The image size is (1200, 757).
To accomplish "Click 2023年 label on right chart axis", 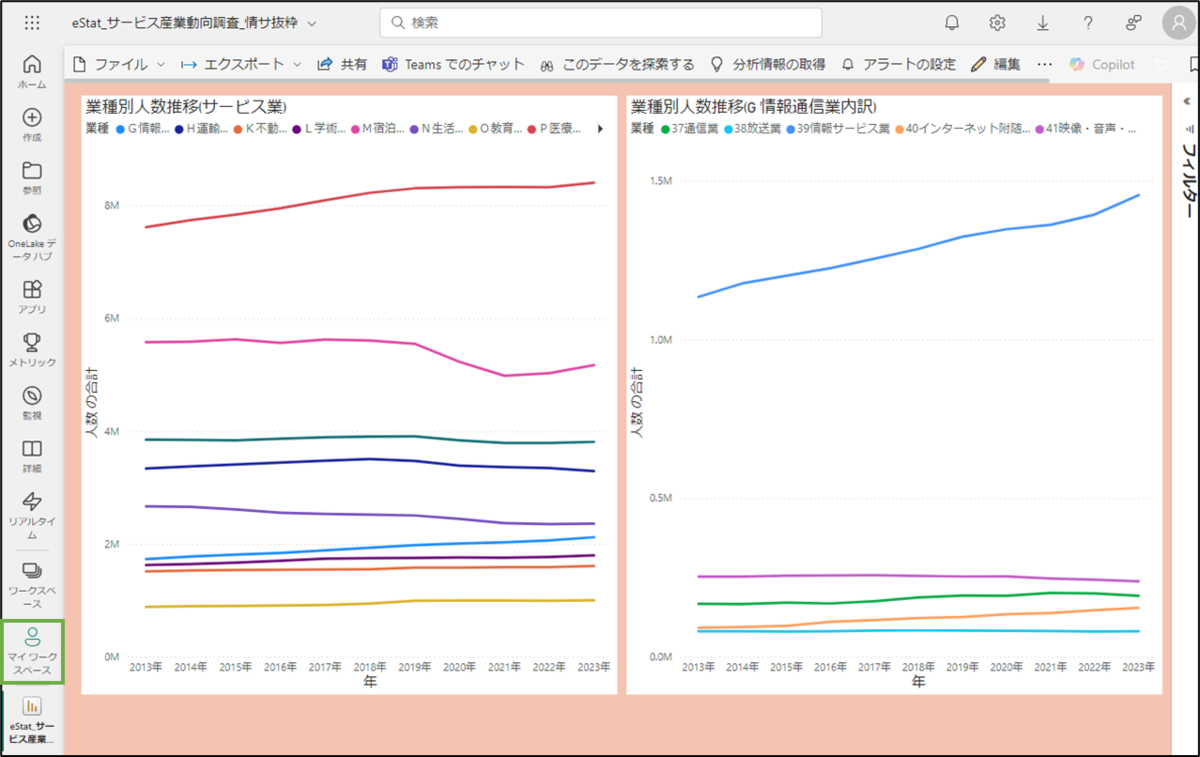I will click(1138, 666).
